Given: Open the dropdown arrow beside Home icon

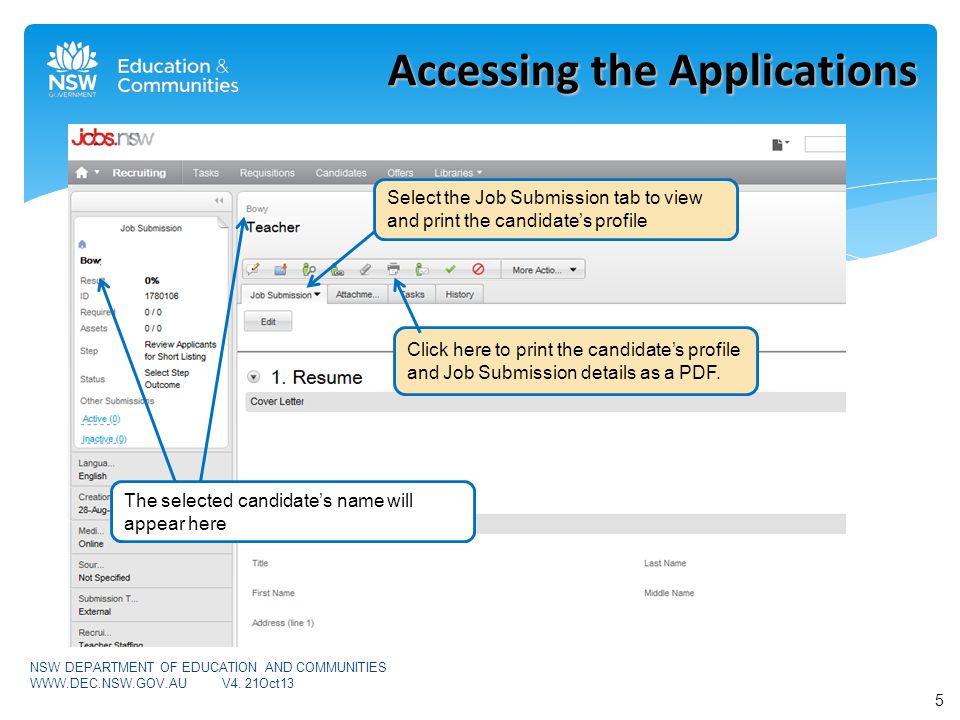Looking at the screenshot, I should 97,172.
